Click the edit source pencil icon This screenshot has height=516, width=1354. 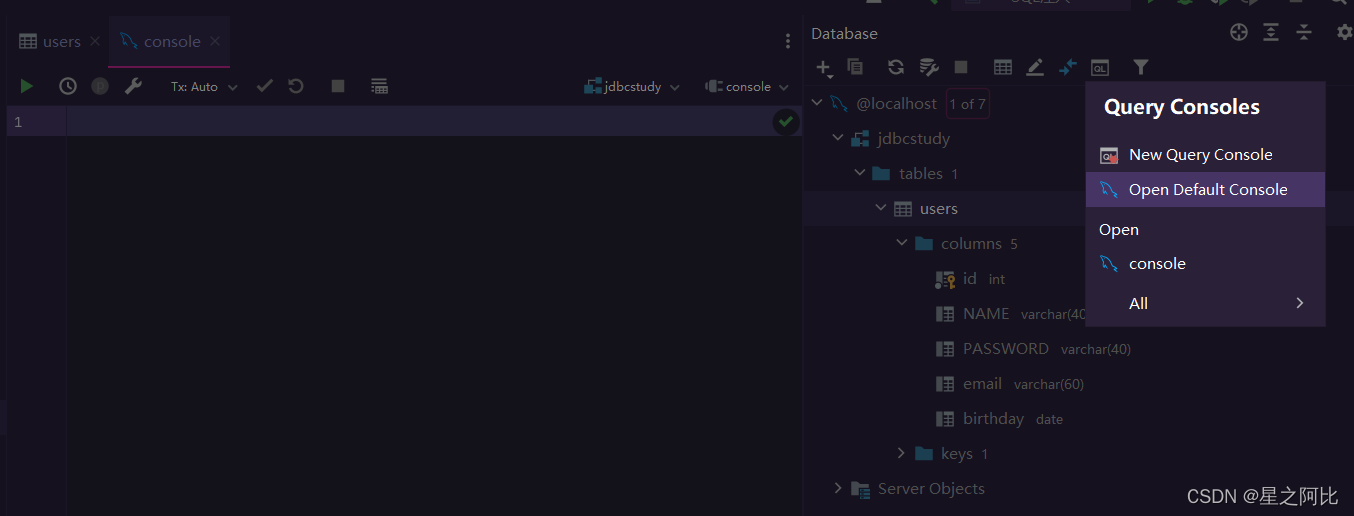[1035, 67]
